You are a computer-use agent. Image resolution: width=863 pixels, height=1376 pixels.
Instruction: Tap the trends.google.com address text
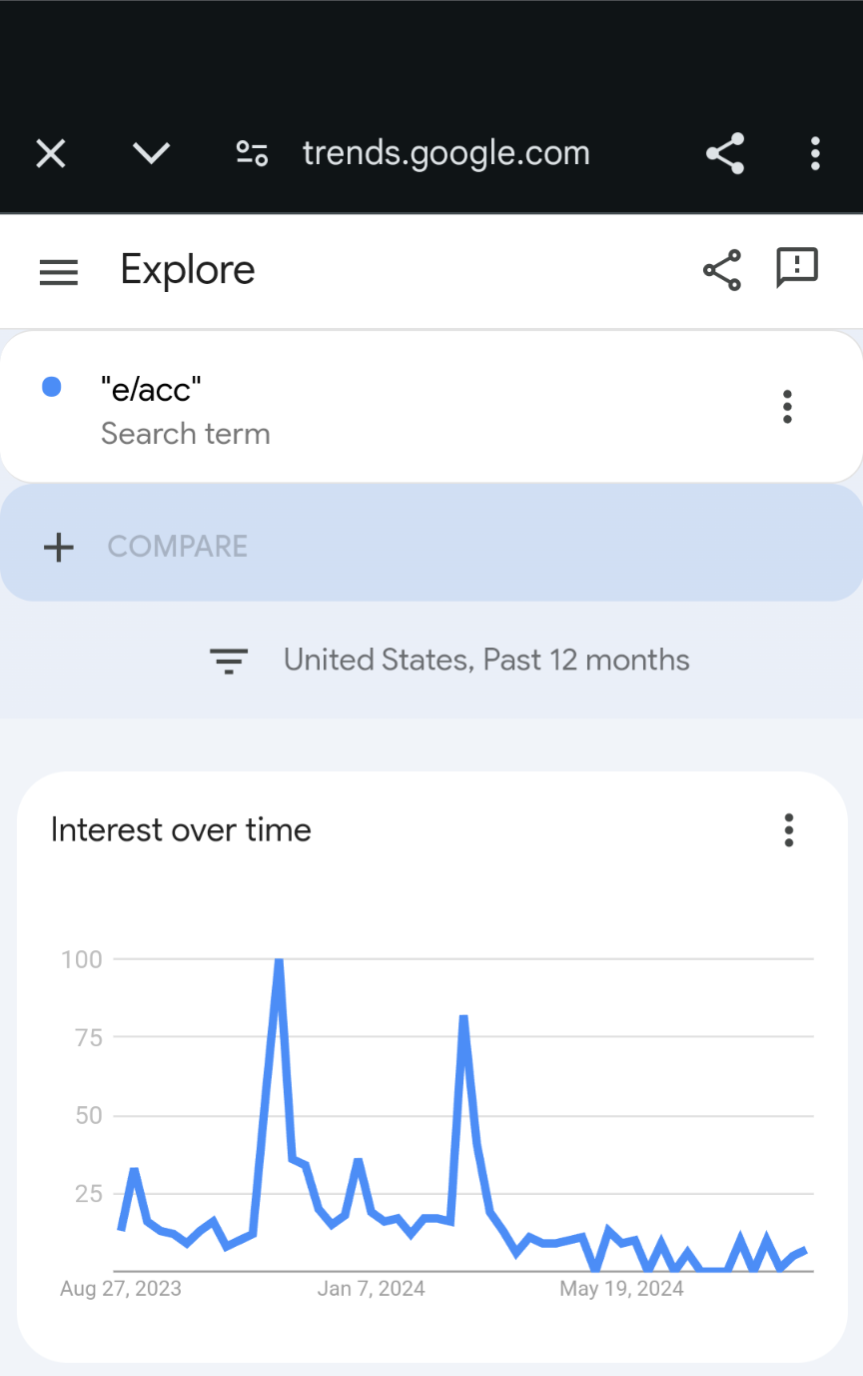coord(446,153)
